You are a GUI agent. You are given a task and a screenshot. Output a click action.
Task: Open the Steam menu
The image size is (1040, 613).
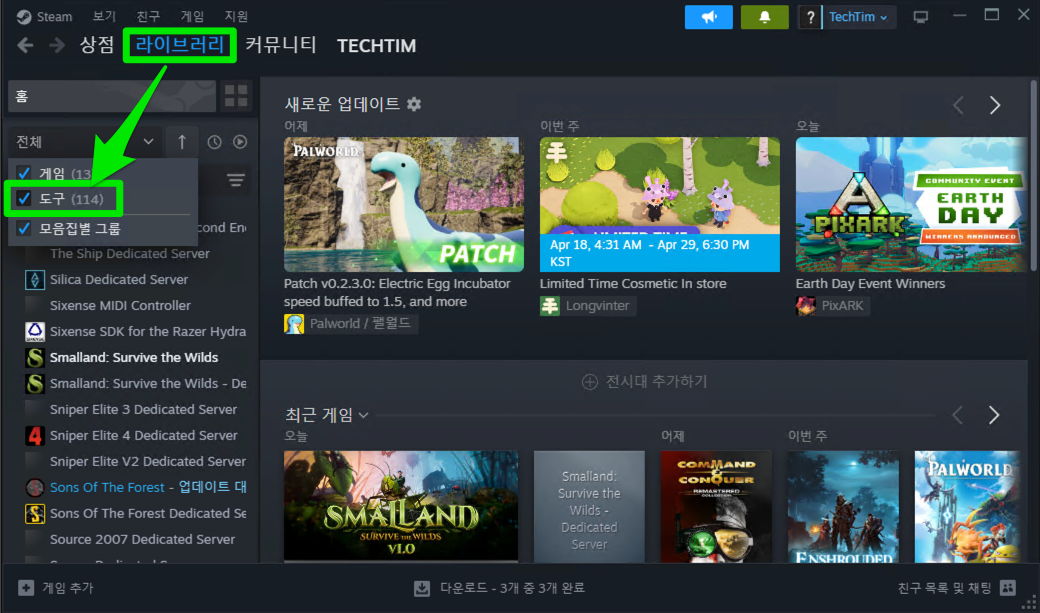pos(54,17)
